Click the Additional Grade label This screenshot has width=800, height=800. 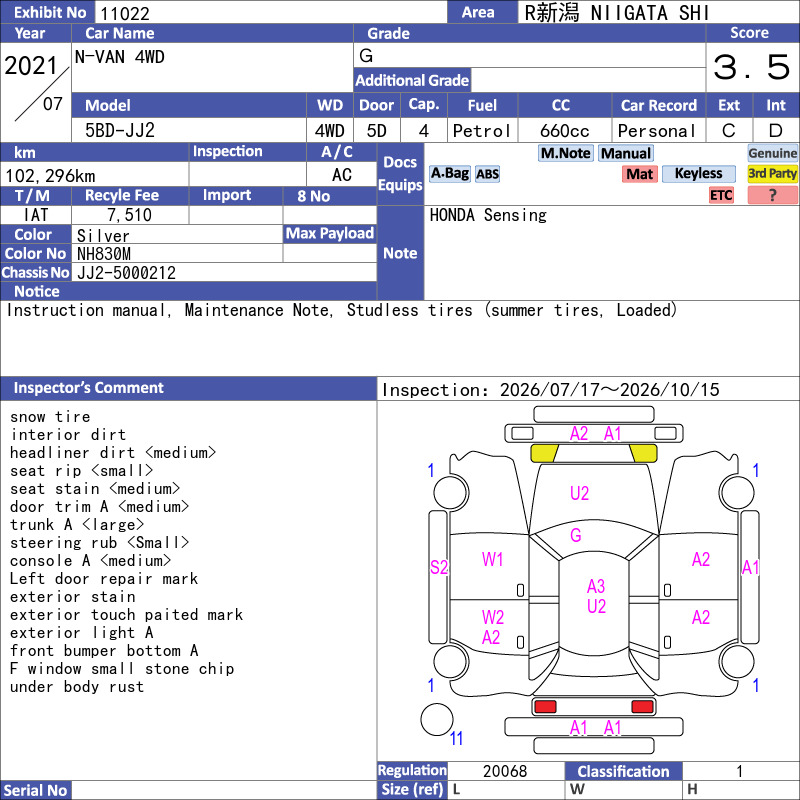point(412,80)
